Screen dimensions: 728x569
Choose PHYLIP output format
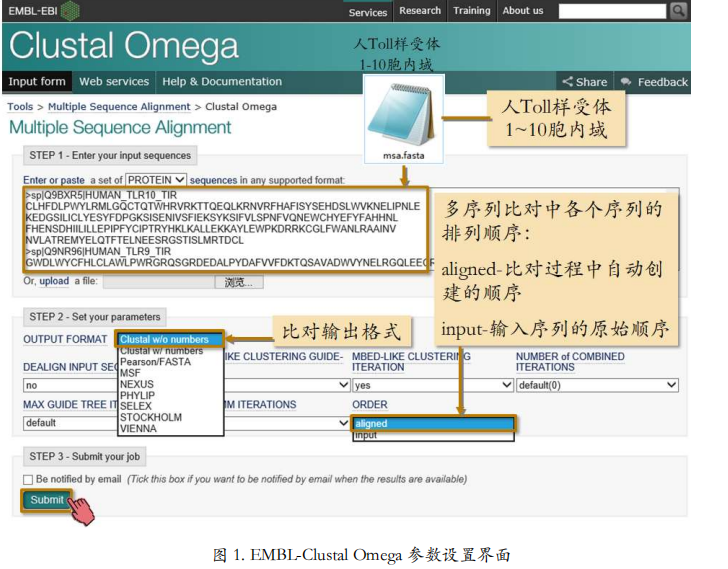(x=137, y=395)
